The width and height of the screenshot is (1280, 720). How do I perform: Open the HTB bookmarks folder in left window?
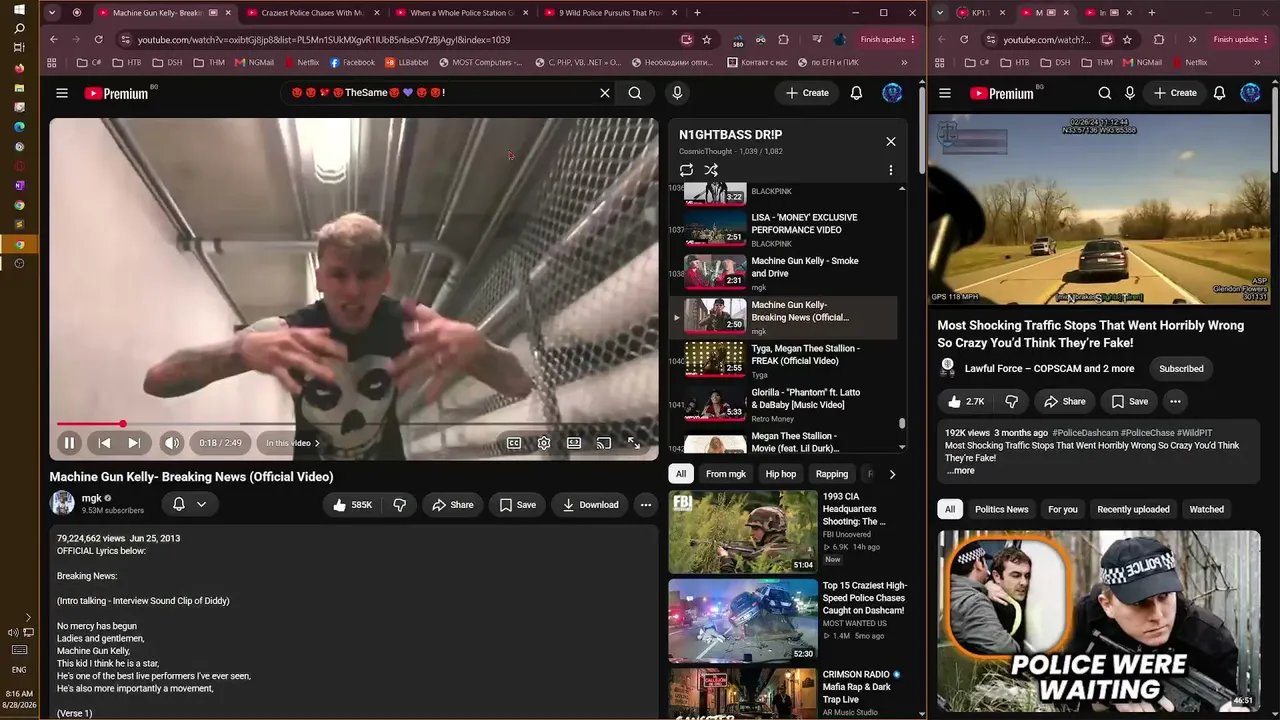click(126, 62)
